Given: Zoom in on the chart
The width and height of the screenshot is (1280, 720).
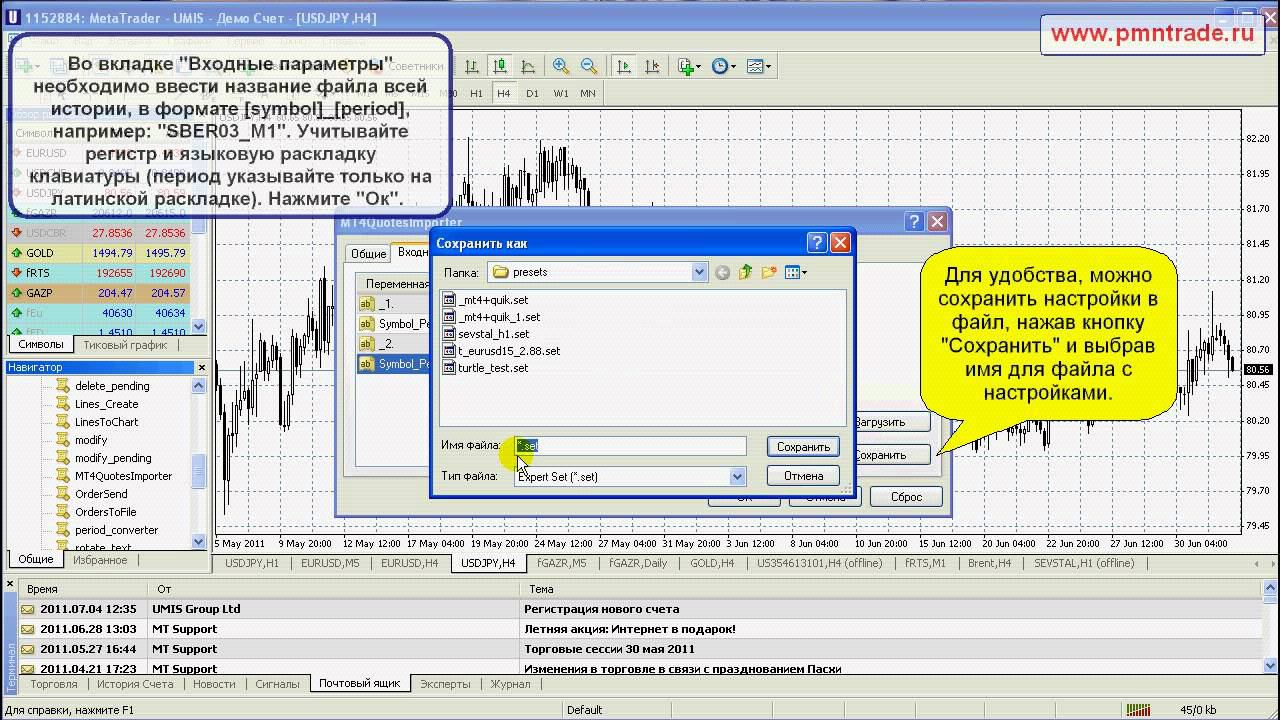Looking at the screenshot, I should [x=561, y=66].
